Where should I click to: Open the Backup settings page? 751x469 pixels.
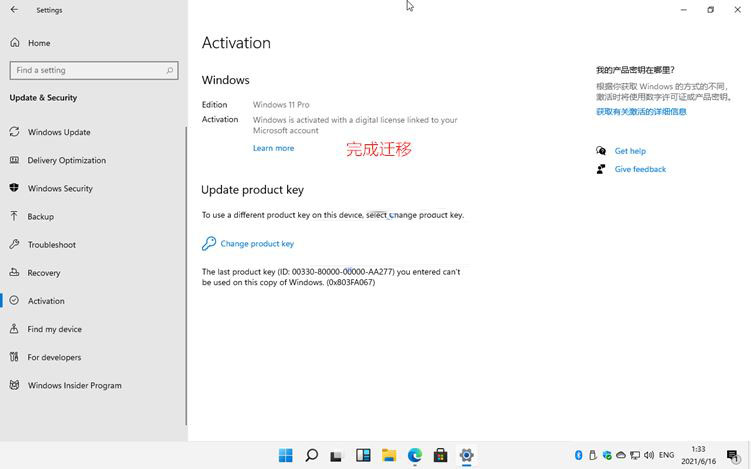point(41,216)
